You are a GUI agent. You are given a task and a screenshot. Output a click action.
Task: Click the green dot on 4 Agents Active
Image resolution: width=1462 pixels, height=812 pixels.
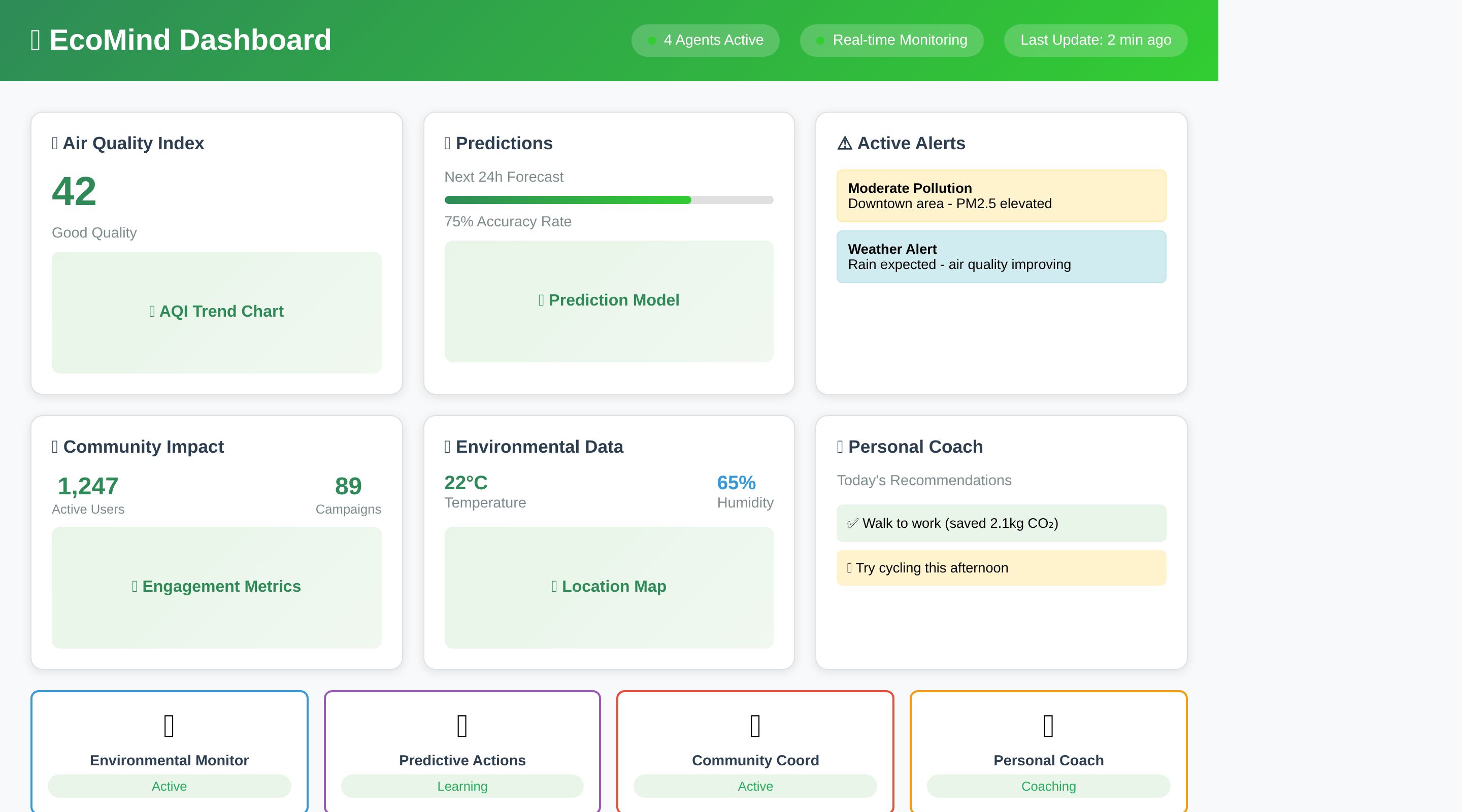pyautogui.click(x=651, y=40)
